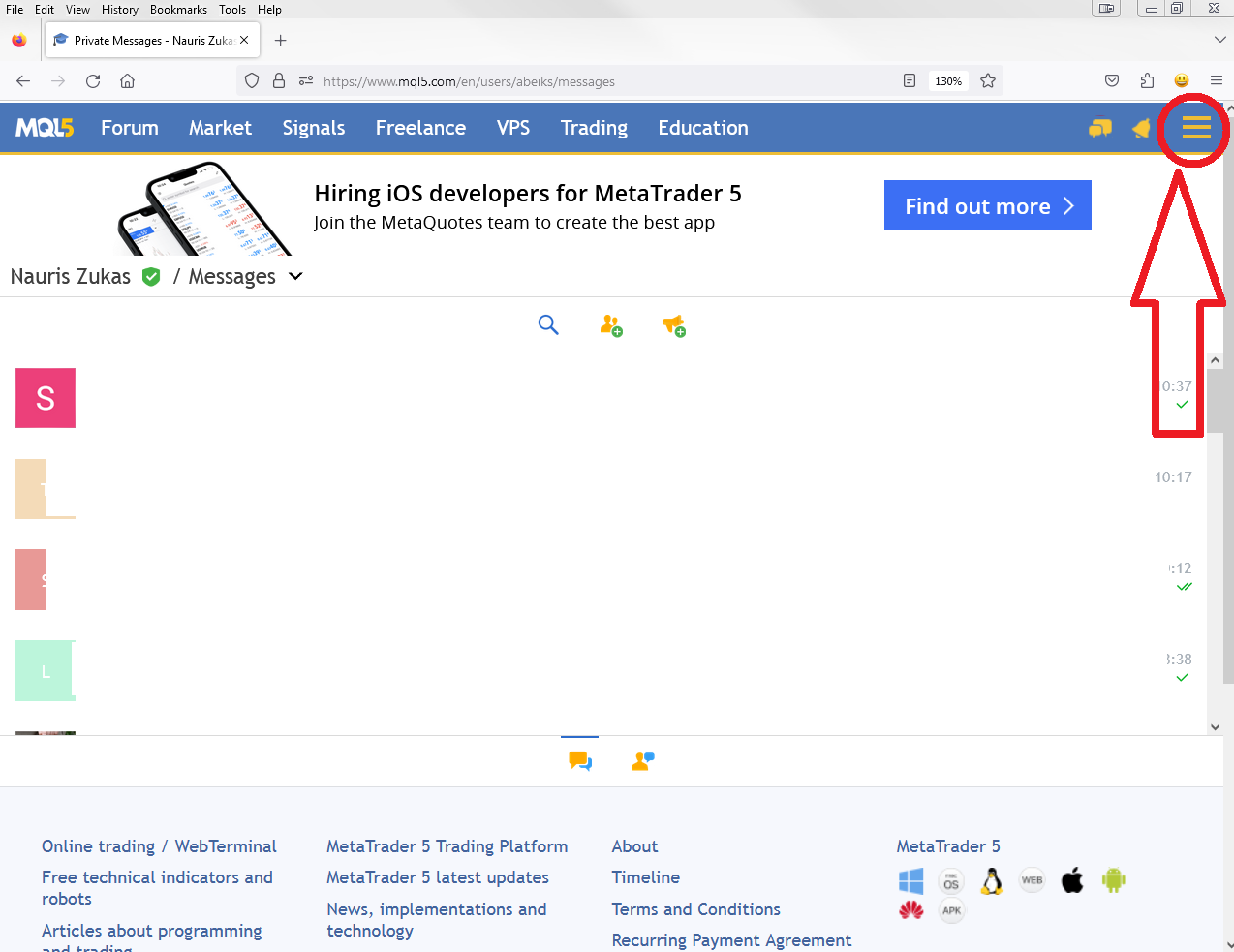Switch to the contacts icon at the bottom
1234x952 pixels.
(642, 761)
